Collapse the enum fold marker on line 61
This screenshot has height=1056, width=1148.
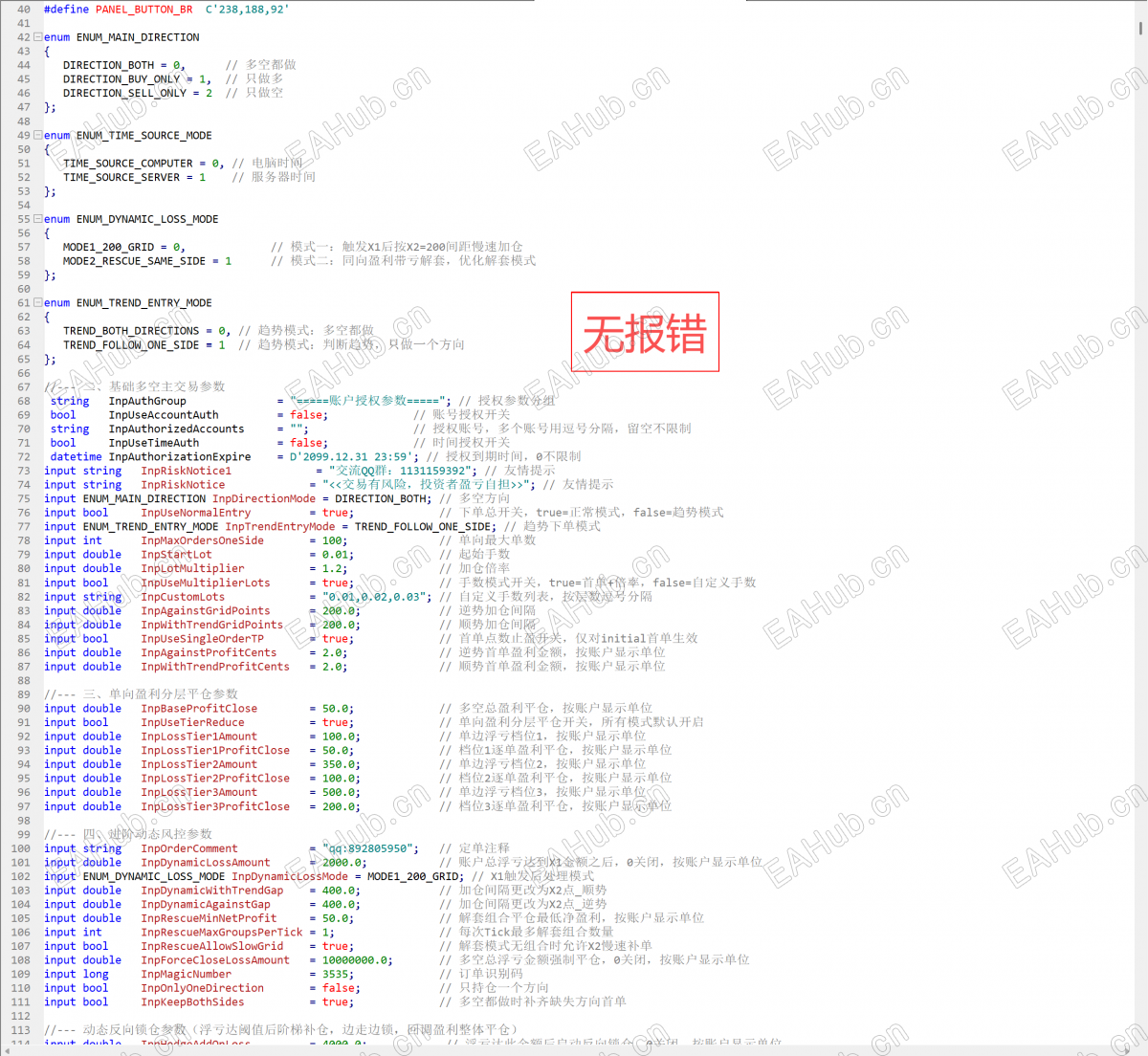point(38,302)
